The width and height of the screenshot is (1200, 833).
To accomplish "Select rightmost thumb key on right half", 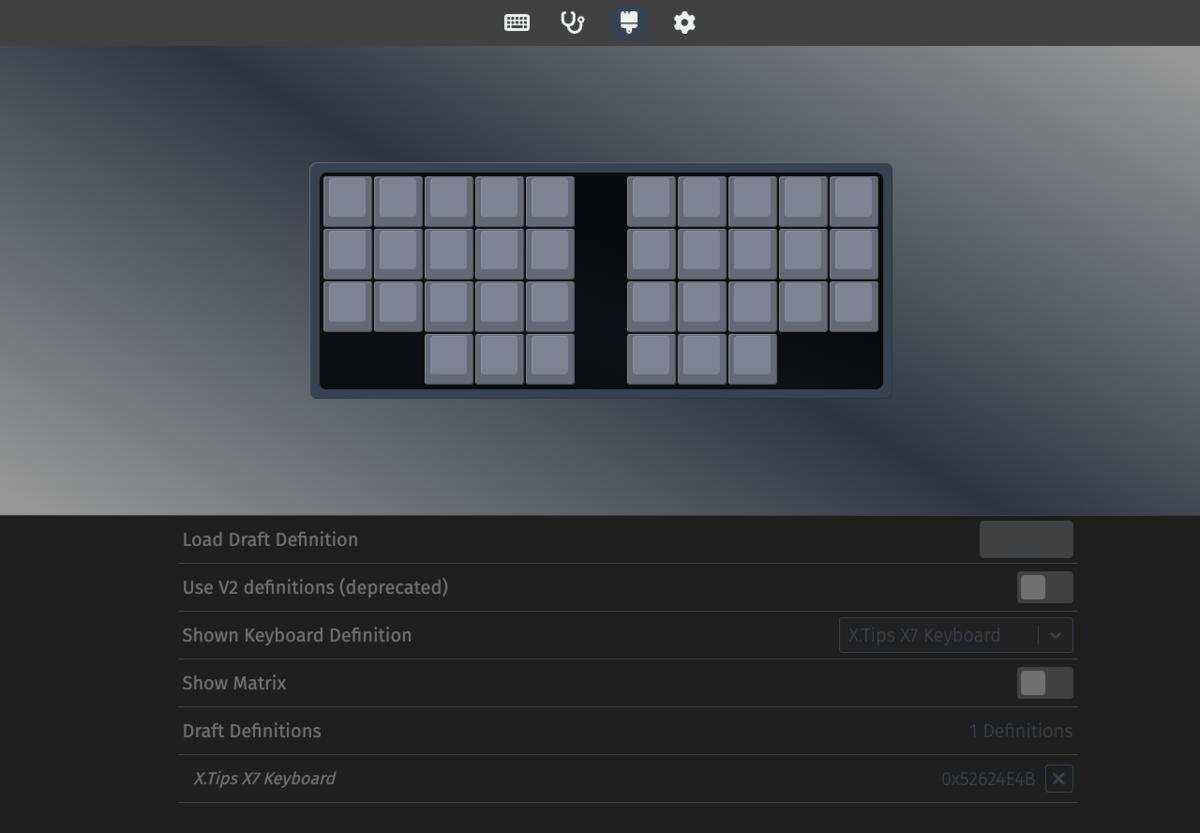I will tap(752, 359).
